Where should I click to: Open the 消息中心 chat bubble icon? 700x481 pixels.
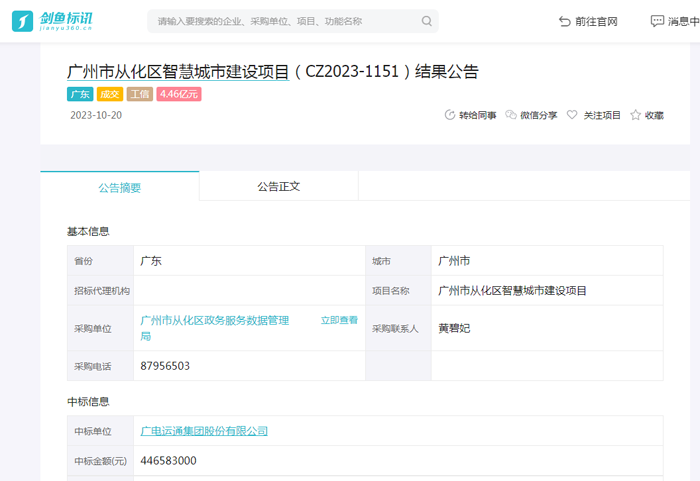[x=657, y=21]
